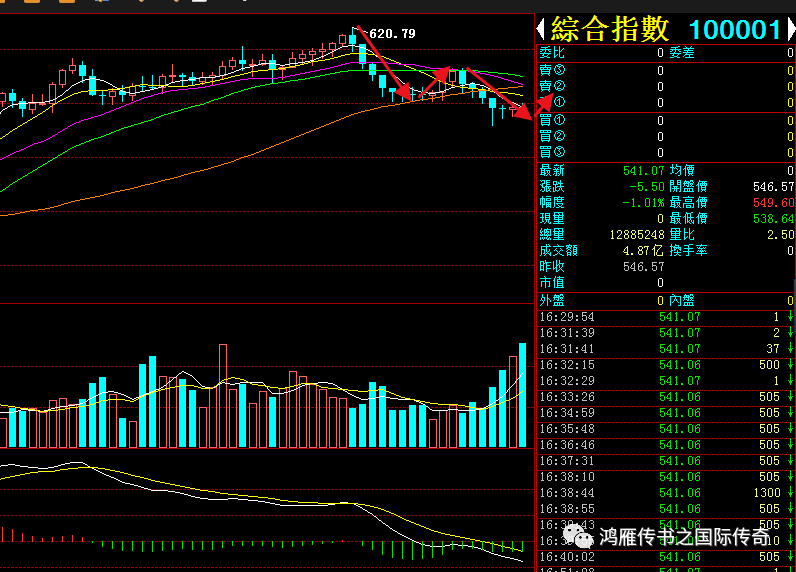
Task: Click the 1300 volume in the 16:38:44 row
Action: [767, 493]
